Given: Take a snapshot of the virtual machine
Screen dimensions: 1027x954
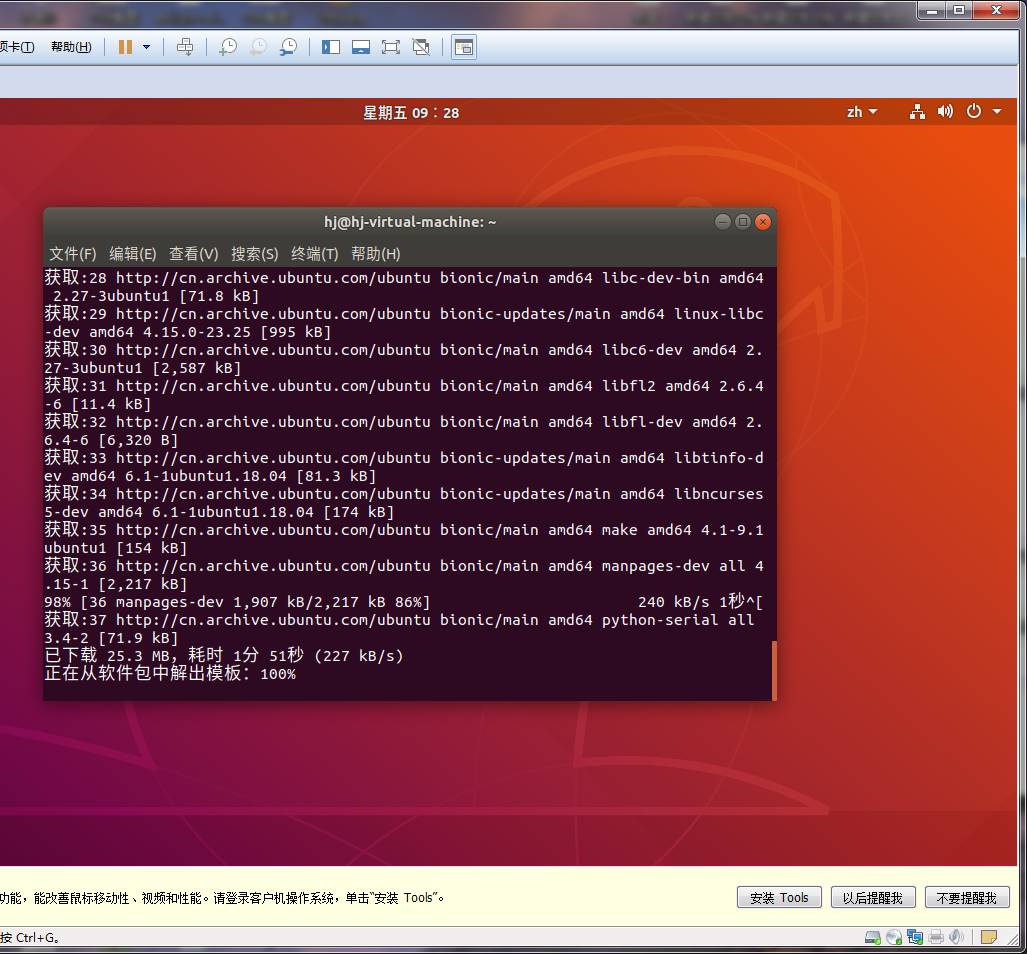Looking at the screenshot, I should 228,47.
